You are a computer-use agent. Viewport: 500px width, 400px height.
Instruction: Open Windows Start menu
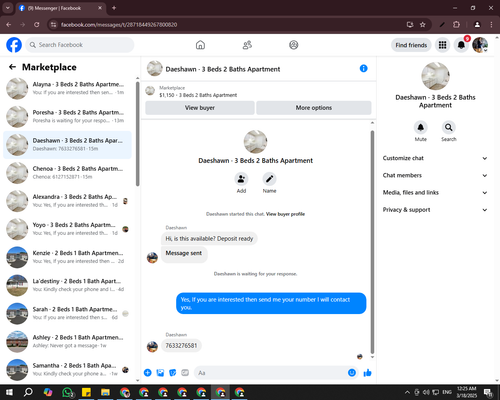pos(9,392)
